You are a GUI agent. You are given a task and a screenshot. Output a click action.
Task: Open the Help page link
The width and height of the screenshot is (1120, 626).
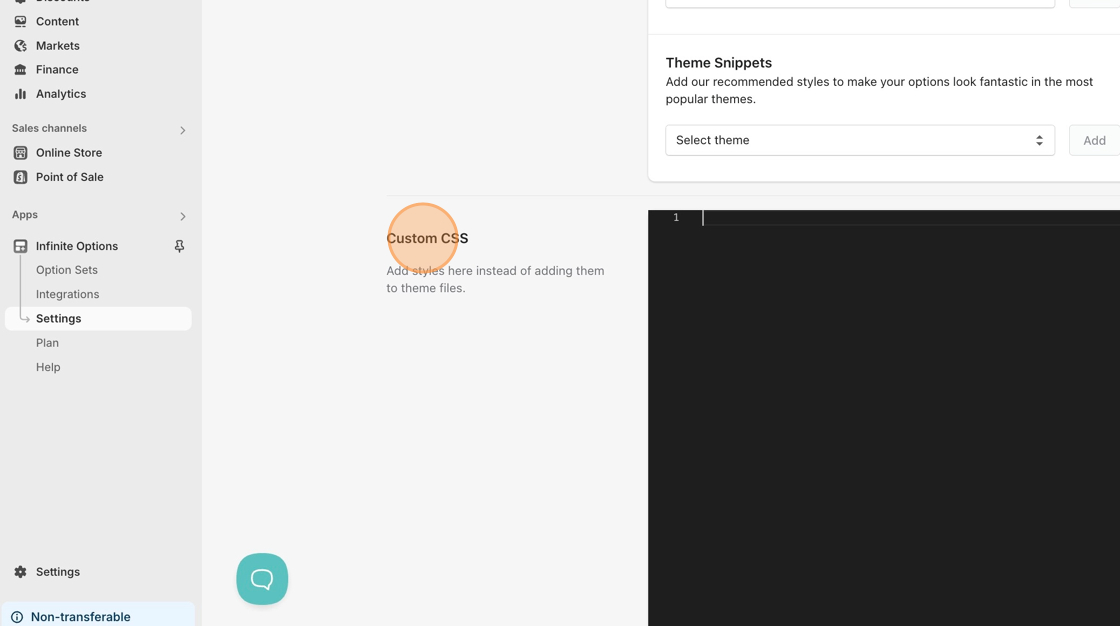[48, 367]
